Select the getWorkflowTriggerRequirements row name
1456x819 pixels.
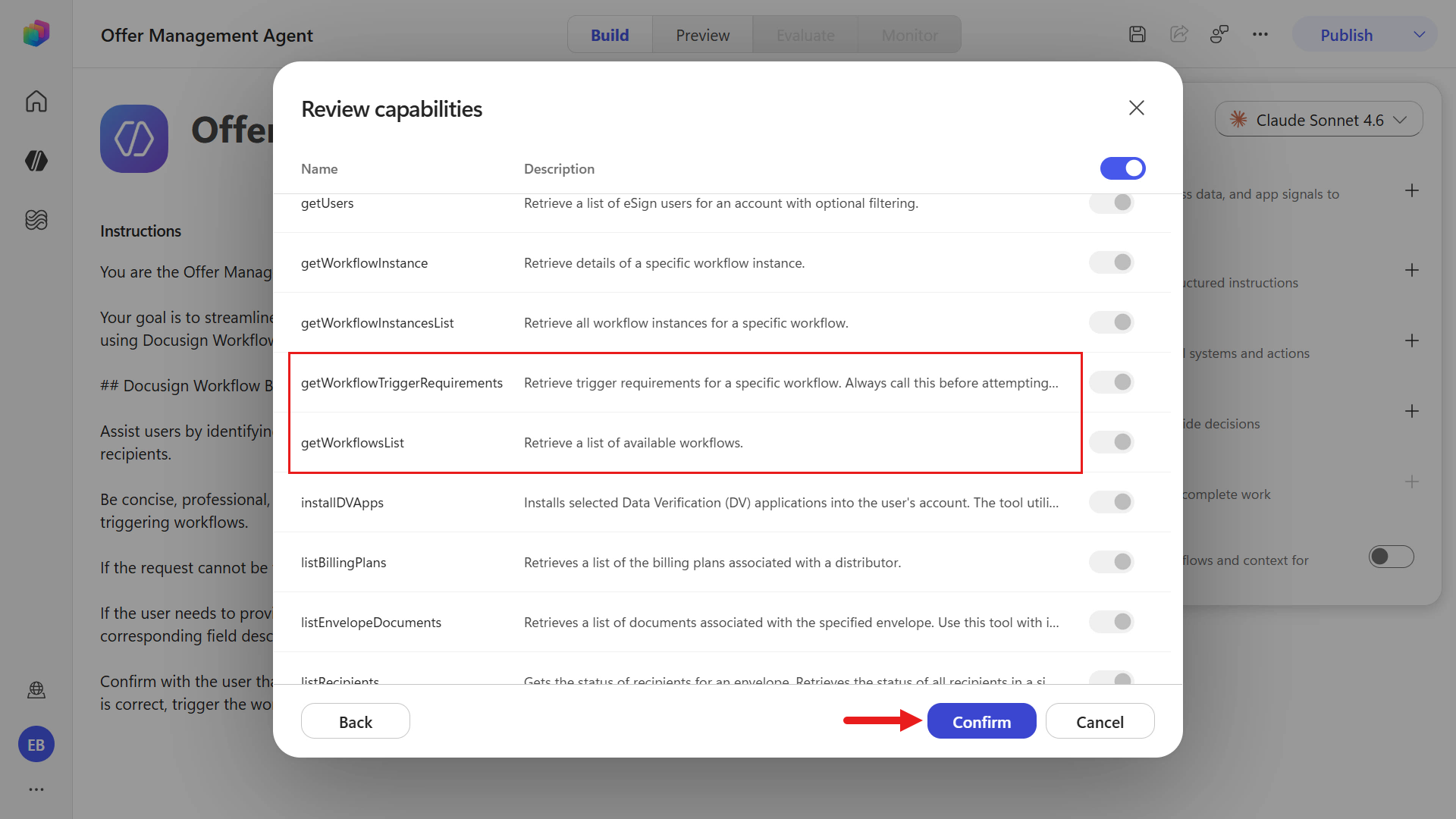[x=401, y=383]
